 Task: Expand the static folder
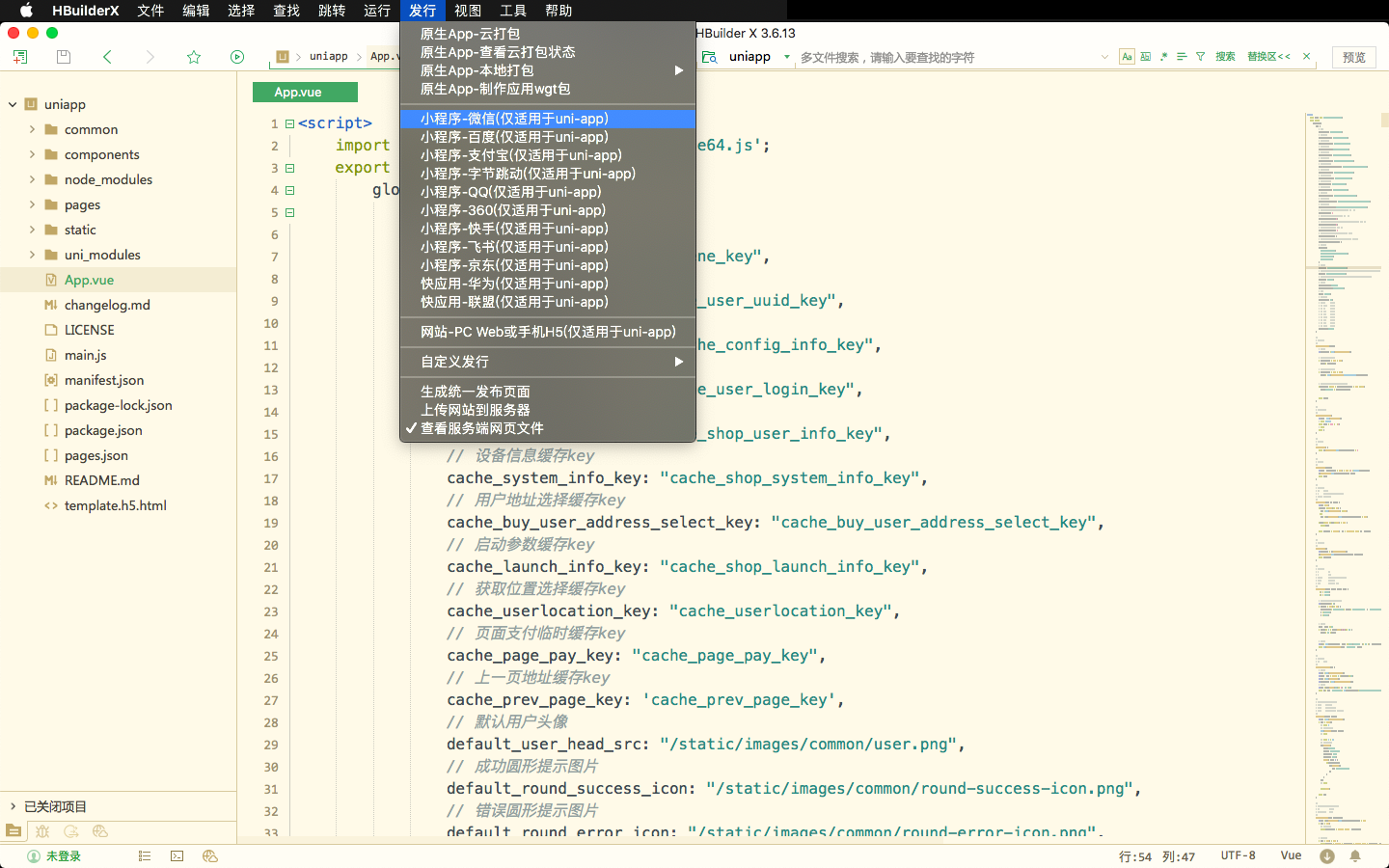(x=32, y=230)
